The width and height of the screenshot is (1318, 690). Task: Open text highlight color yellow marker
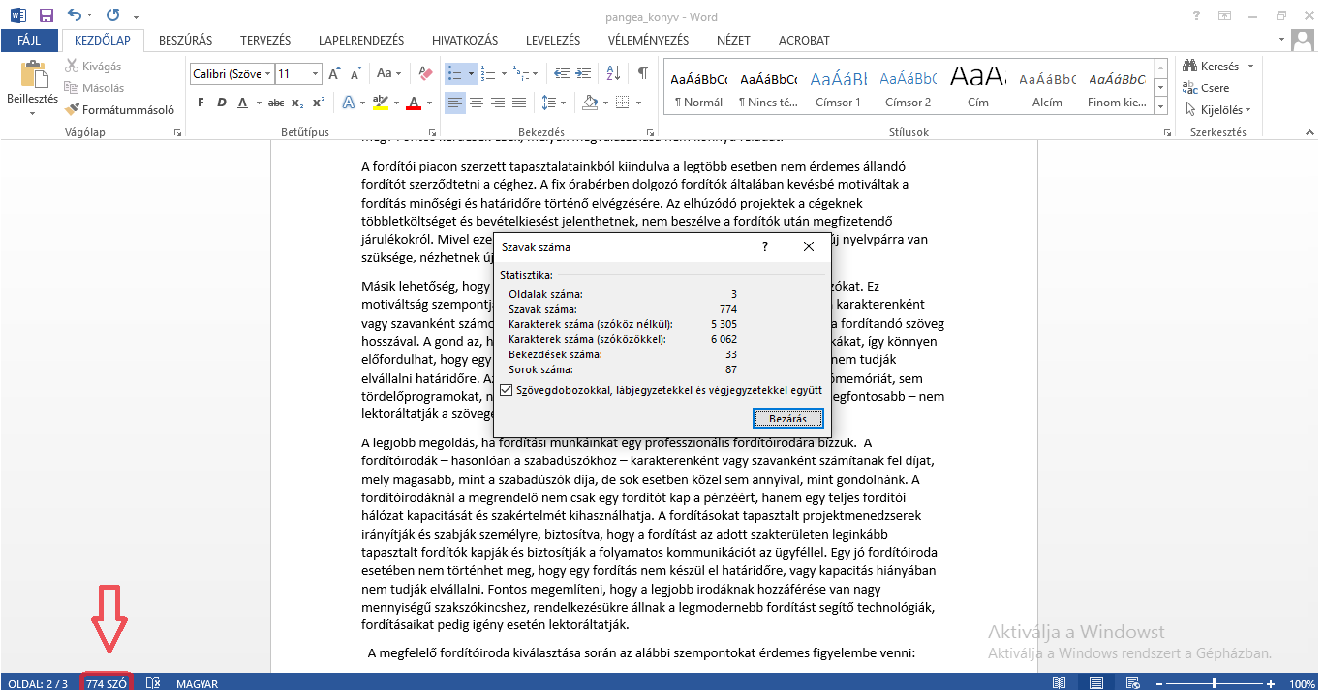380,103
